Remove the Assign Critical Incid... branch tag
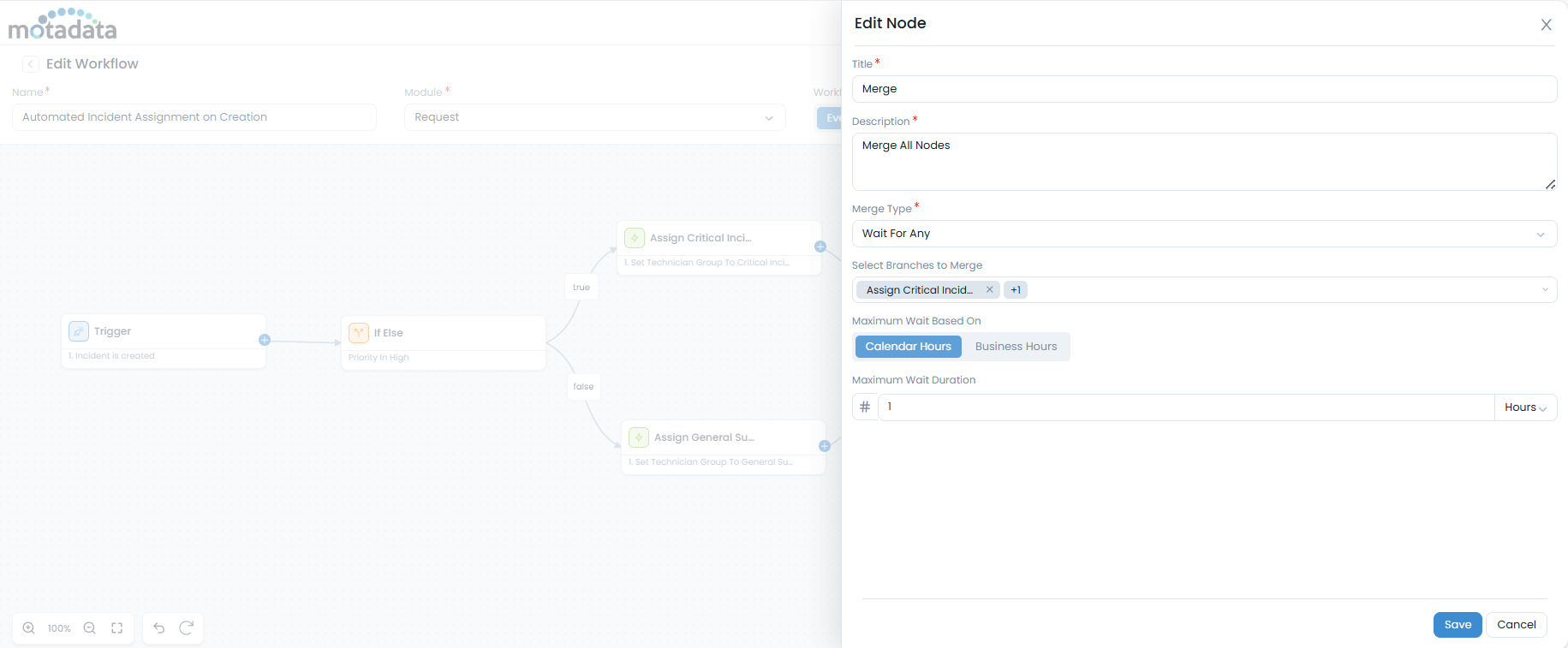The width and height of the screenshot is (1568, 648). point(989,289)
